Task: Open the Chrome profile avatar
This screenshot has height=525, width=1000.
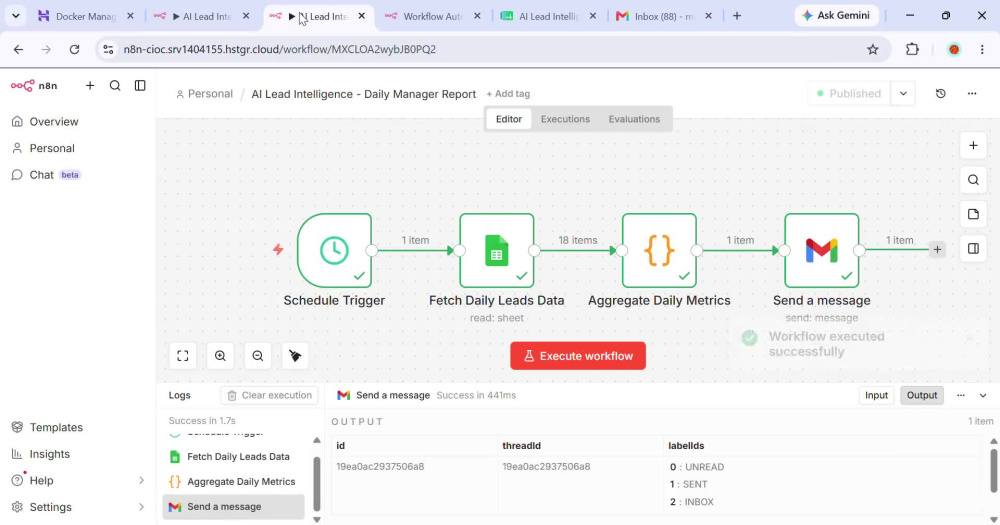Action: 954,49
